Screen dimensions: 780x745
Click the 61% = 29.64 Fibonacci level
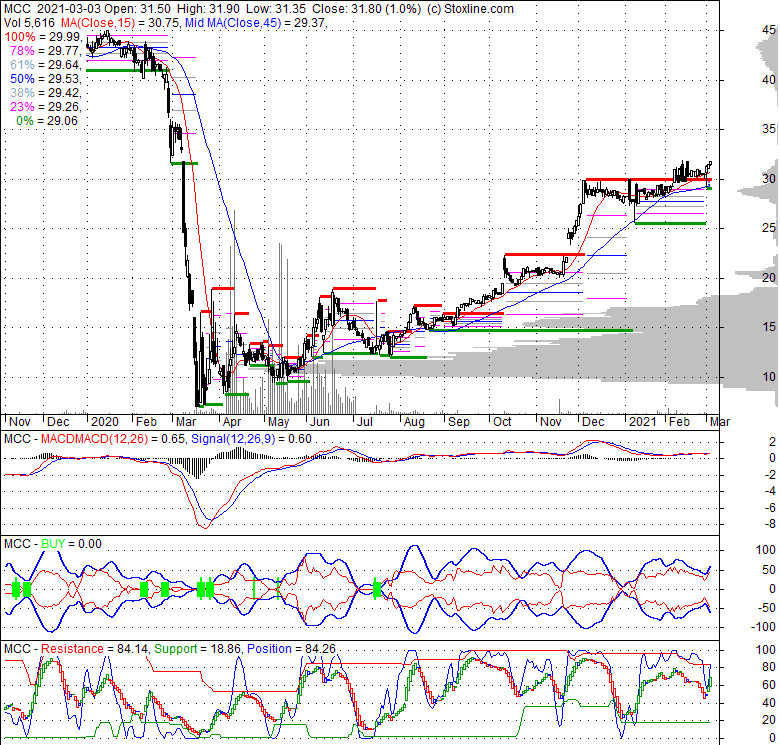[46, 65]
